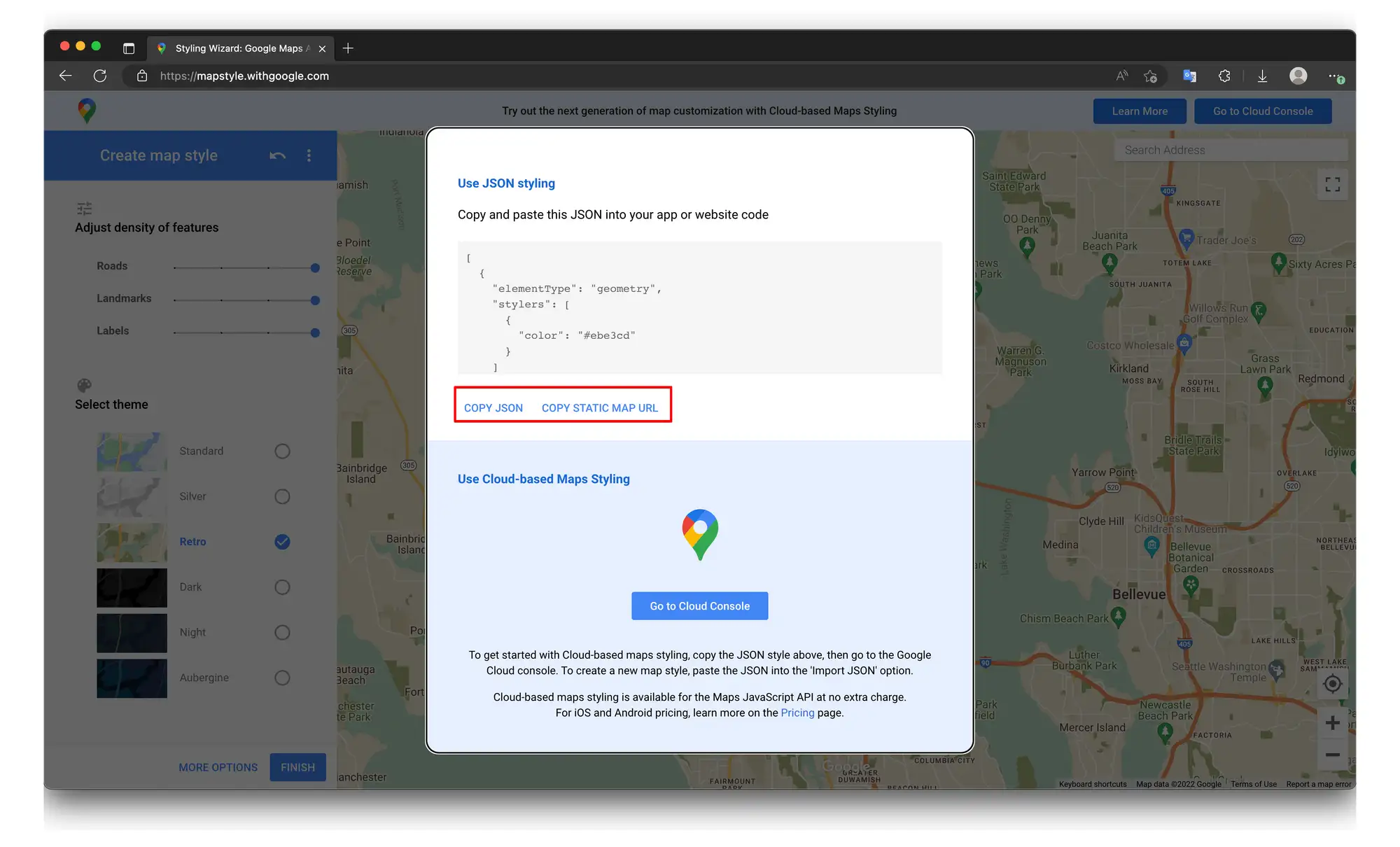Select the Dark theme radio button
The width and height of the screenshot is (1400, 847).
(282, 587)
